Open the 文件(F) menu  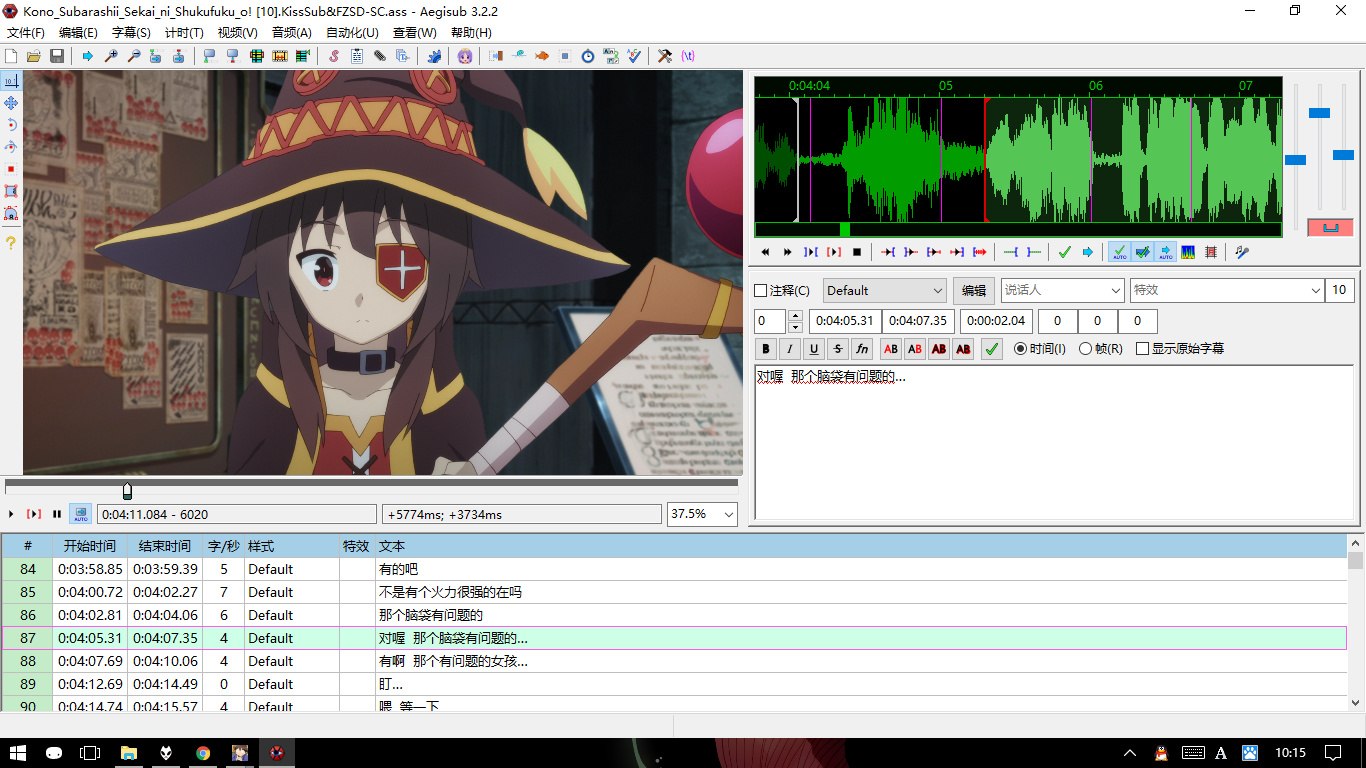tap(26, 33)
